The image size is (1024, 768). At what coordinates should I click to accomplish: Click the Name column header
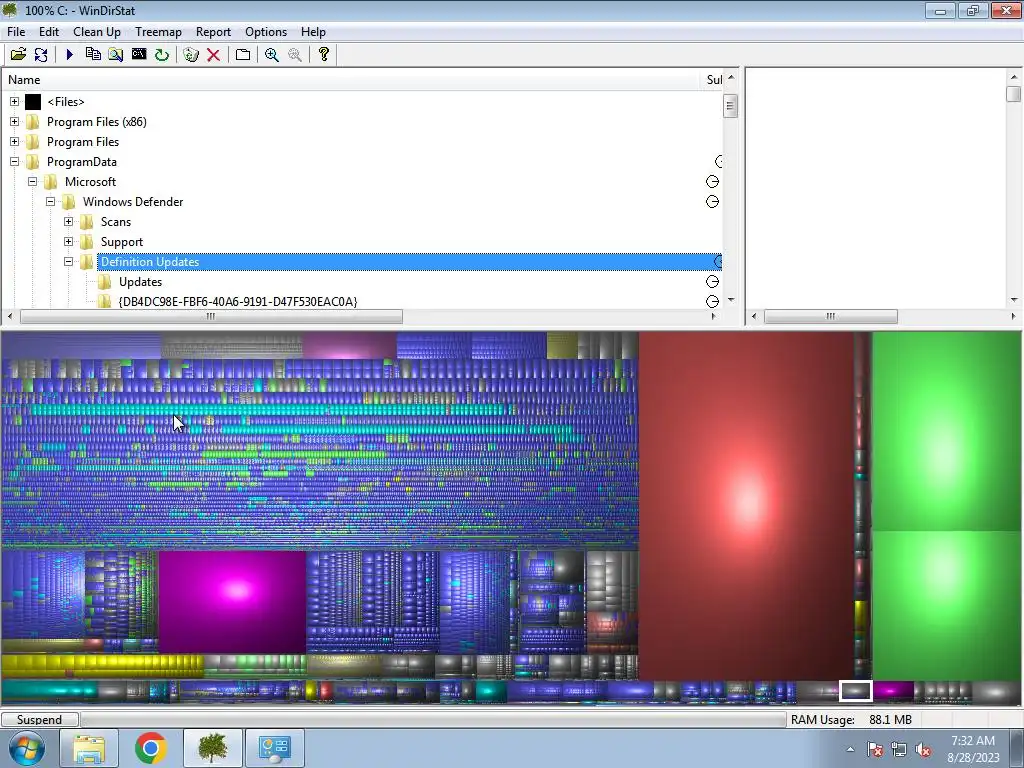click(351, 80)
